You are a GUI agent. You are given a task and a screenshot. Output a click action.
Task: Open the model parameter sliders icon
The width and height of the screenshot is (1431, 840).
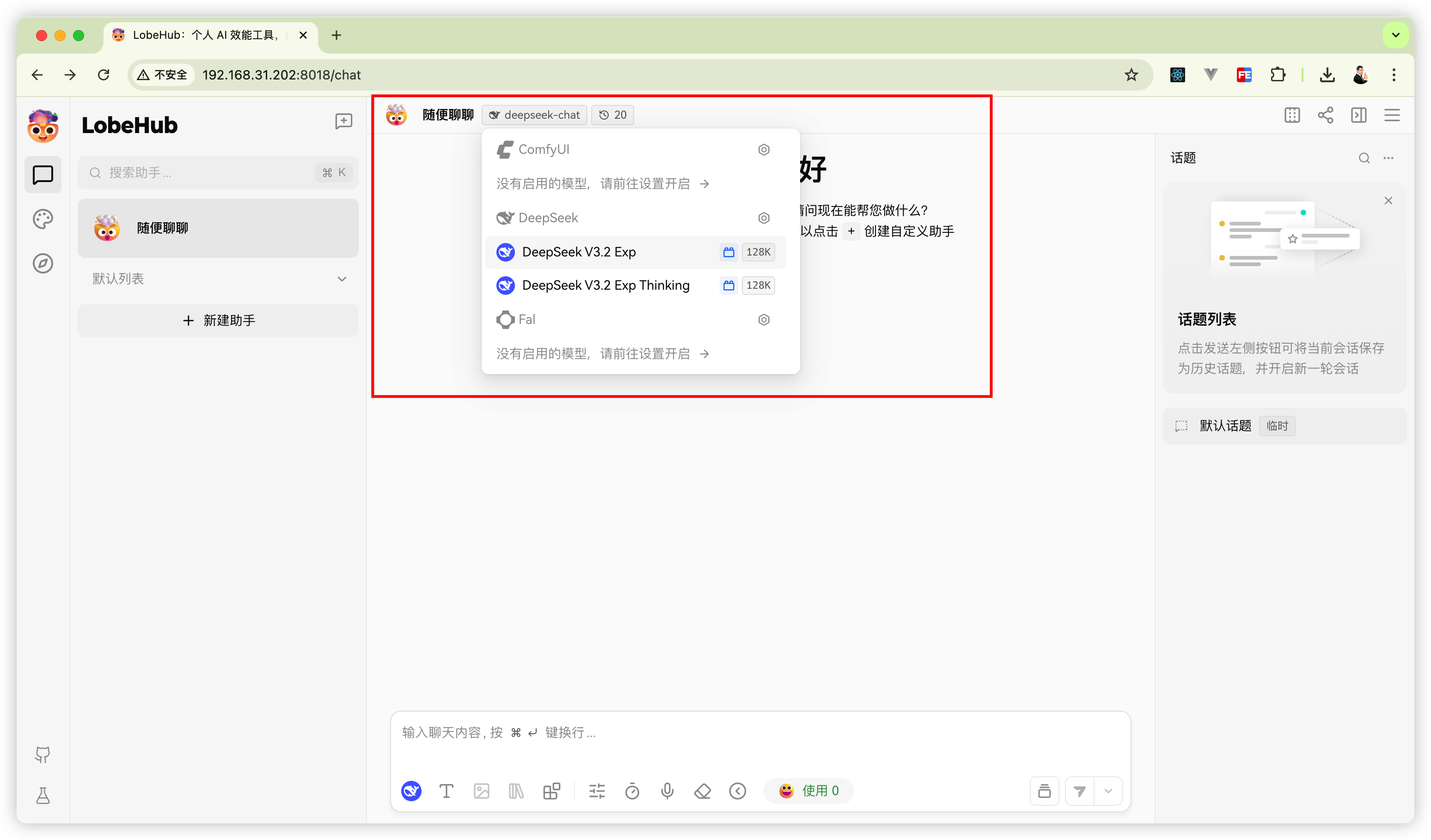click(x=597, y=791)
